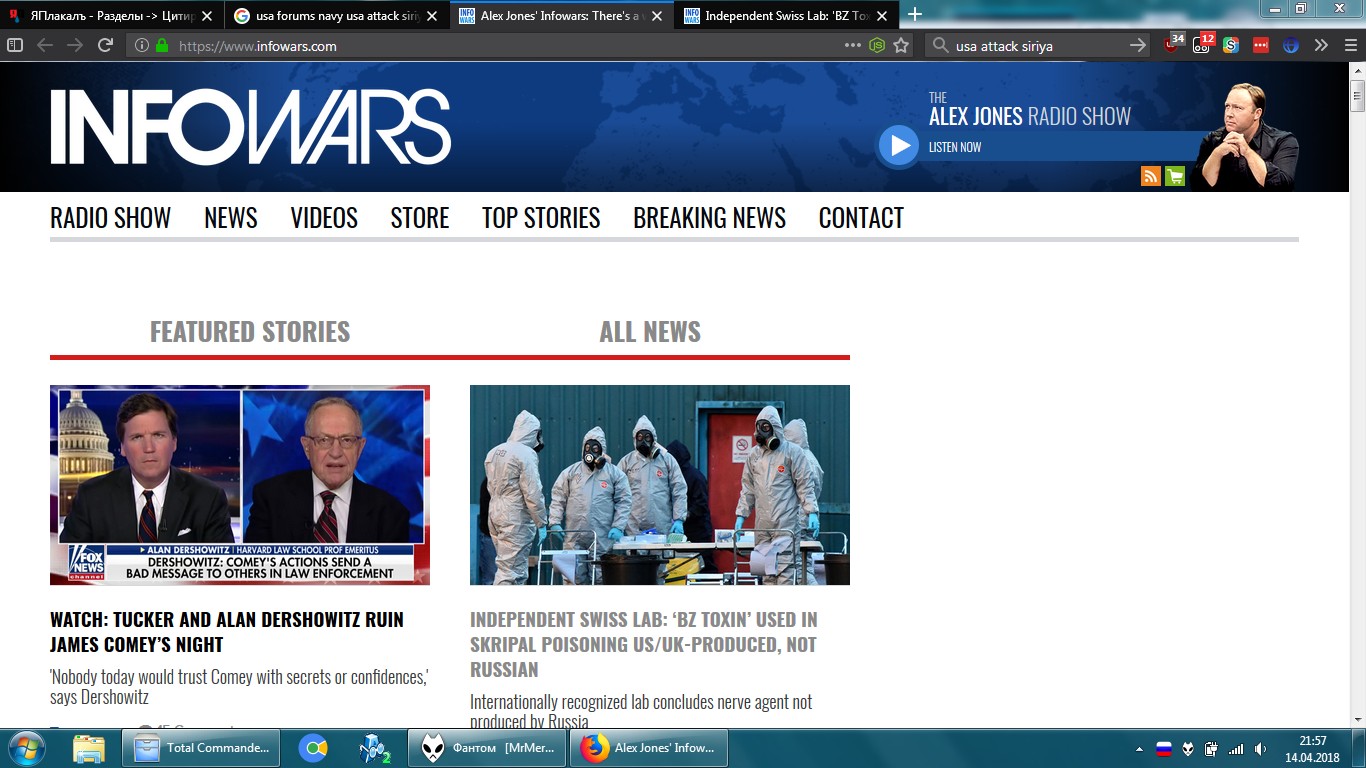The height and width of the screenshot is (768, 1366).
Task: Open the CONTACT menu item
Action: click(x=861, y=218)
